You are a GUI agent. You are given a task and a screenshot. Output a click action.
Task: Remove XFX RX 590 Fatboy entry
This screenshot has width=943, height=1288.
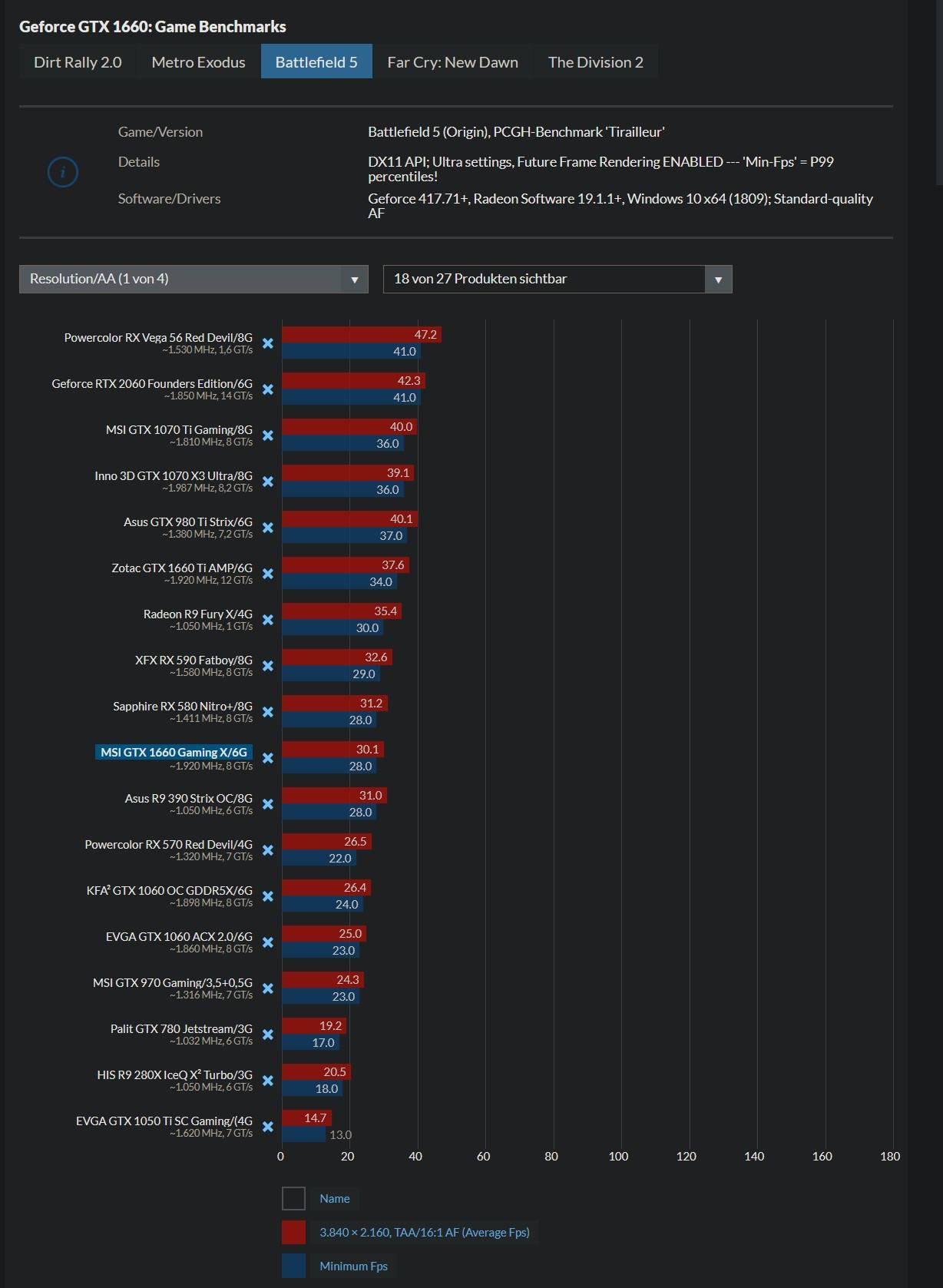tap(268, 666)
